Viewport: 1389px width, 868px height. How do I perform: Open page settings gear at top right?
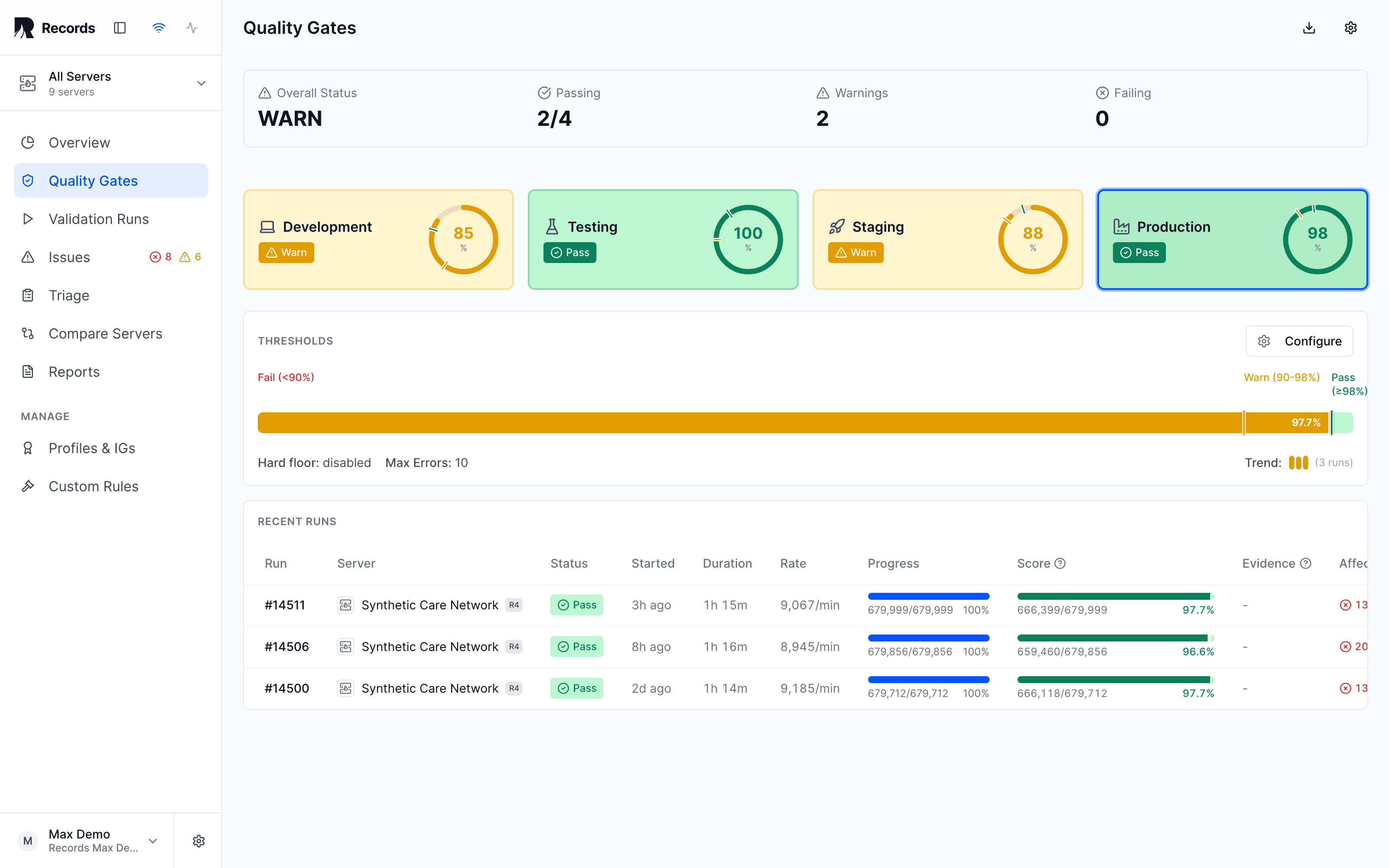pos(1350,27)
